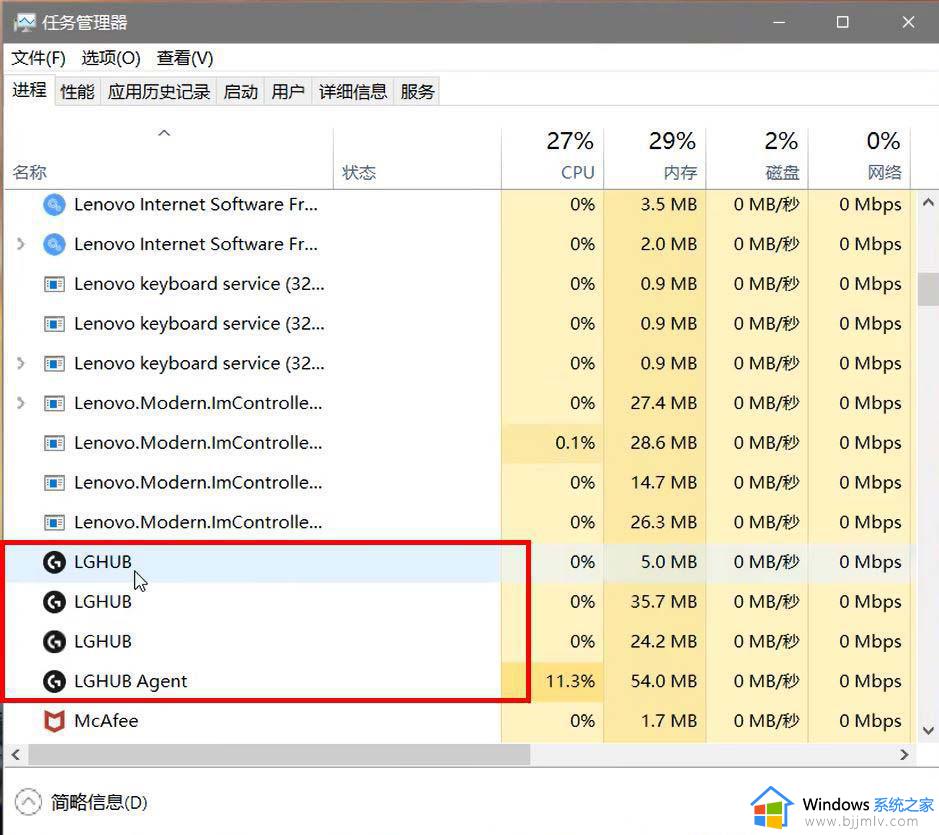Viewport: 939px width, 835px height.
Task: Sort by the 名称 column header
Action: click(x=169, y=158)
